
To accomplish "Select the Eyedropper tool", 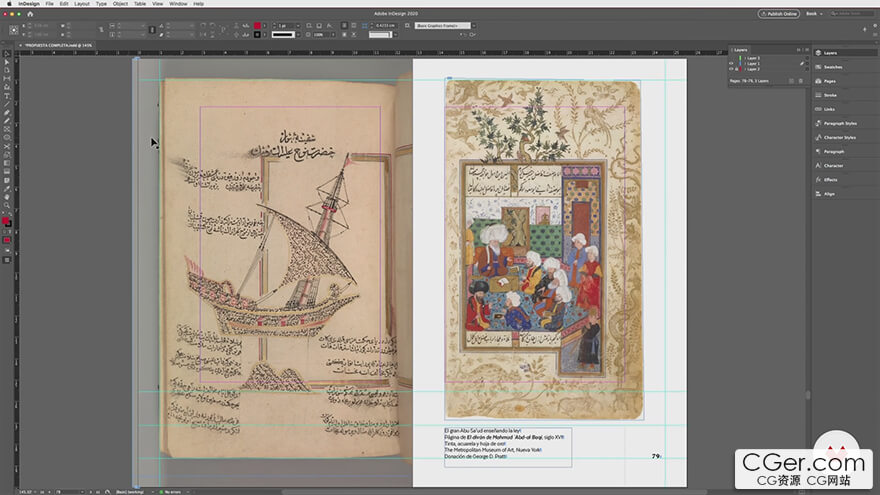I will point(7,189).
